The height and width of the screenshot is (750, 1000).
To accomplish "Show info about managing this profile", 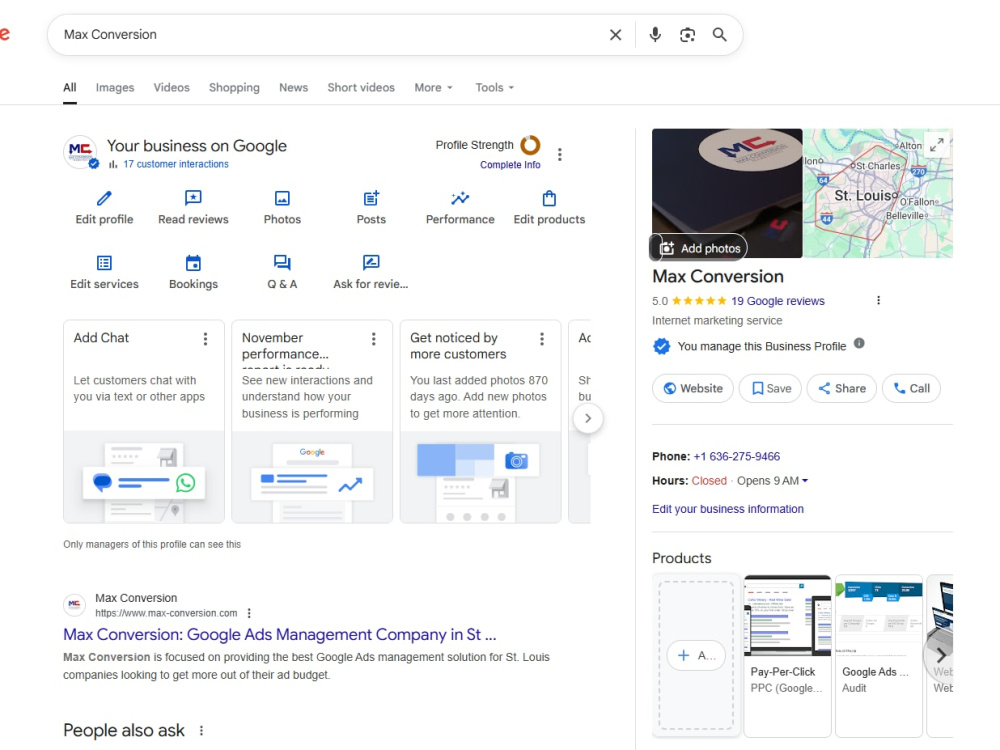I will tap(859, 343).
